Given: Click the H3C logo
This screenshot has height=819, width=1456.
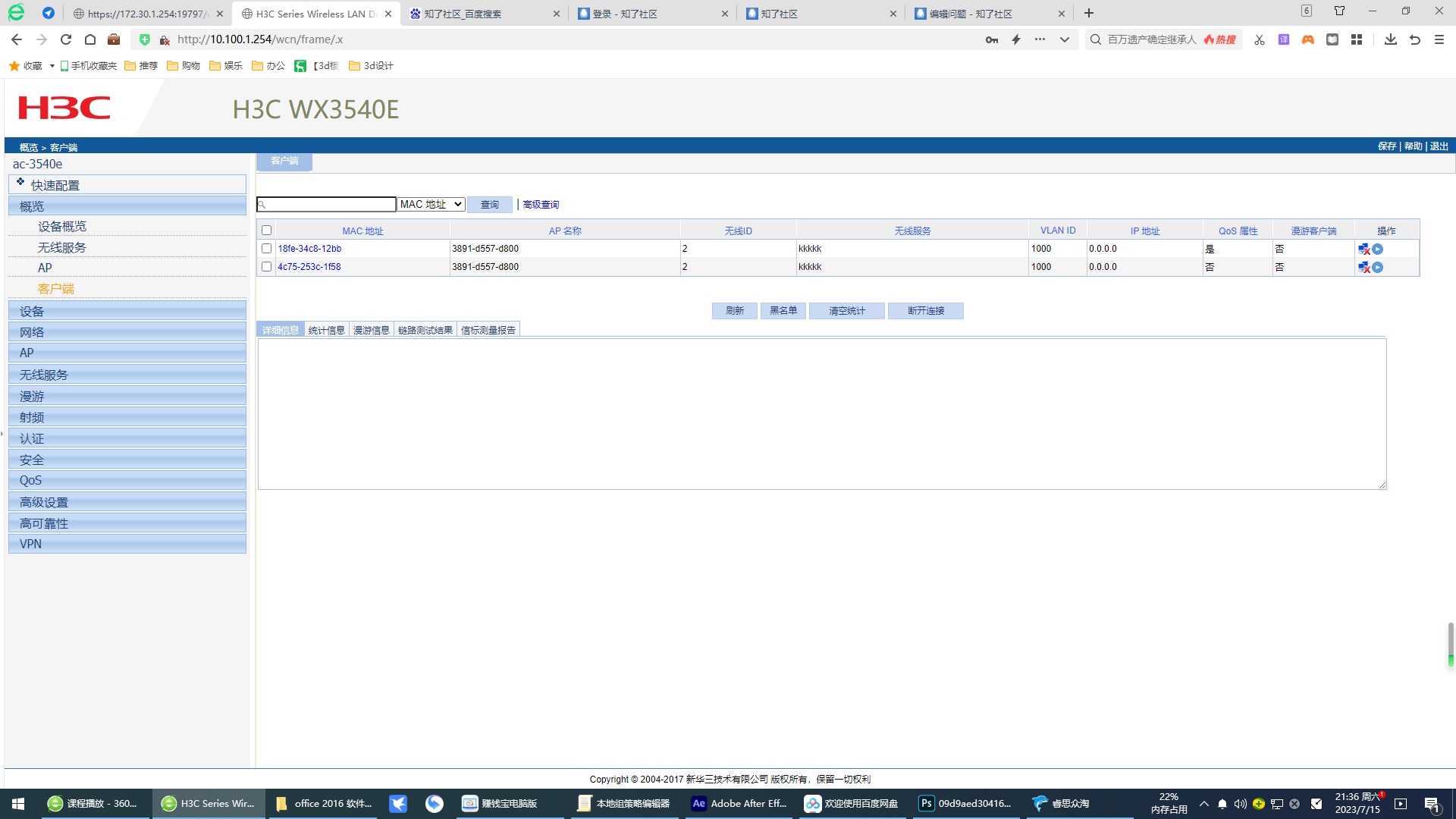Looking at the screenshot, I should (64, 108).
